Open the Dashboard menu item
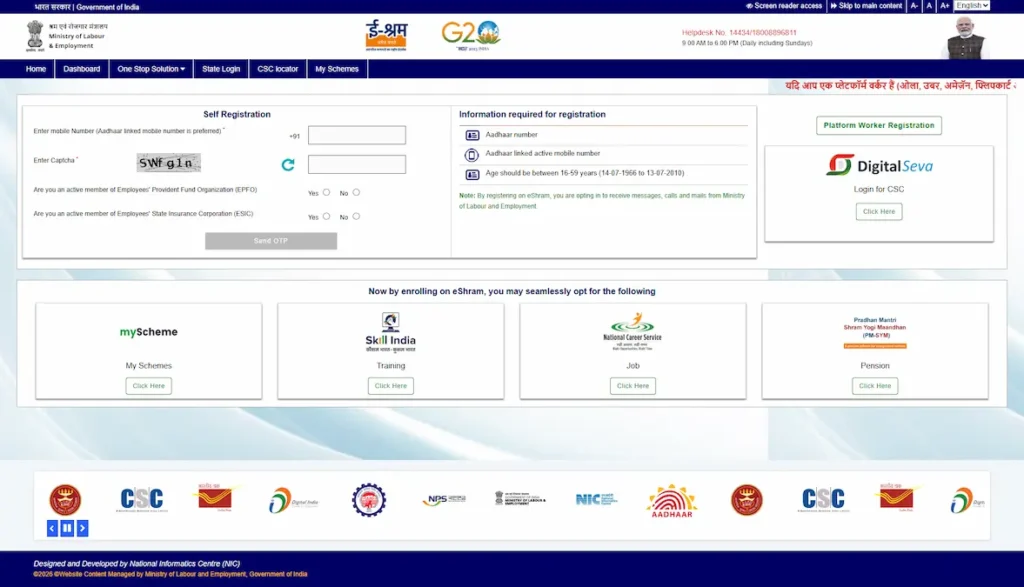This screenshot has width=1024, height=587. pyautogui.click(x=82, y=69)
